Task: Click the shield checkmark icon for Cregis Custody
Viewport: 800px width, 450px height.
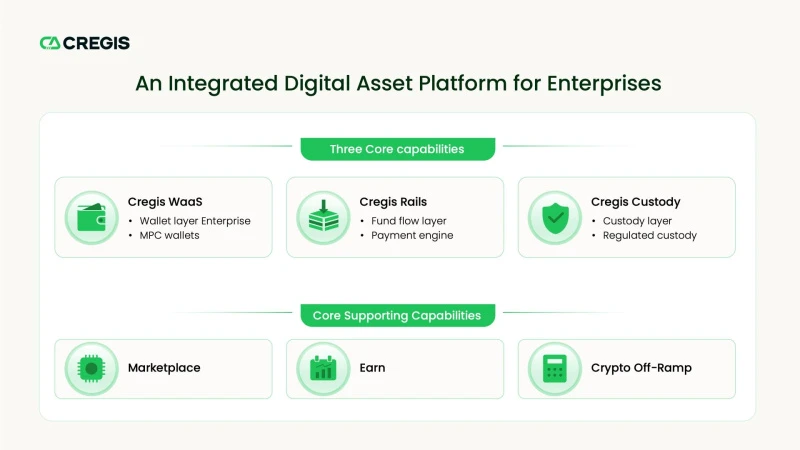Action: pos(555,218)
